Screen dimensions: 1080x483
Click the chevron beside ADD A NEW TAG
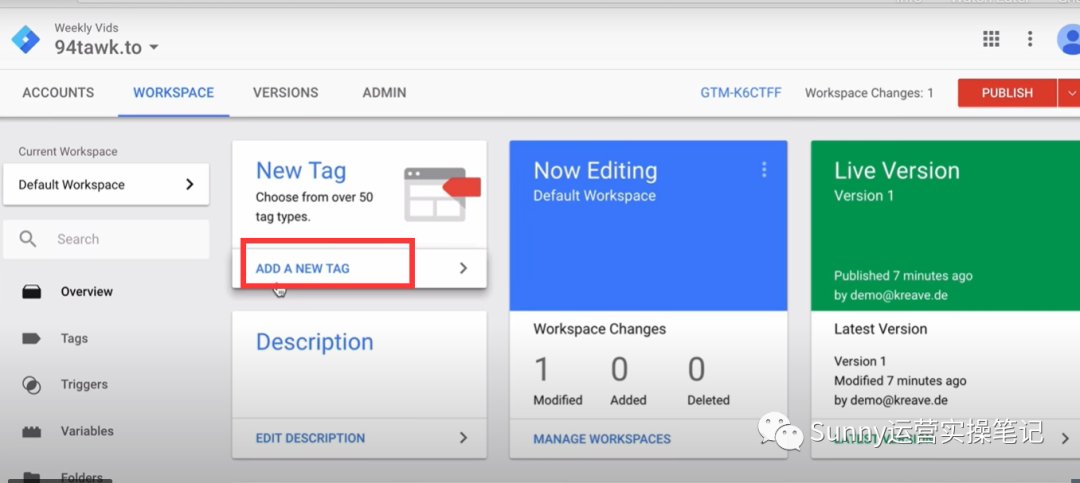point(464,268)
